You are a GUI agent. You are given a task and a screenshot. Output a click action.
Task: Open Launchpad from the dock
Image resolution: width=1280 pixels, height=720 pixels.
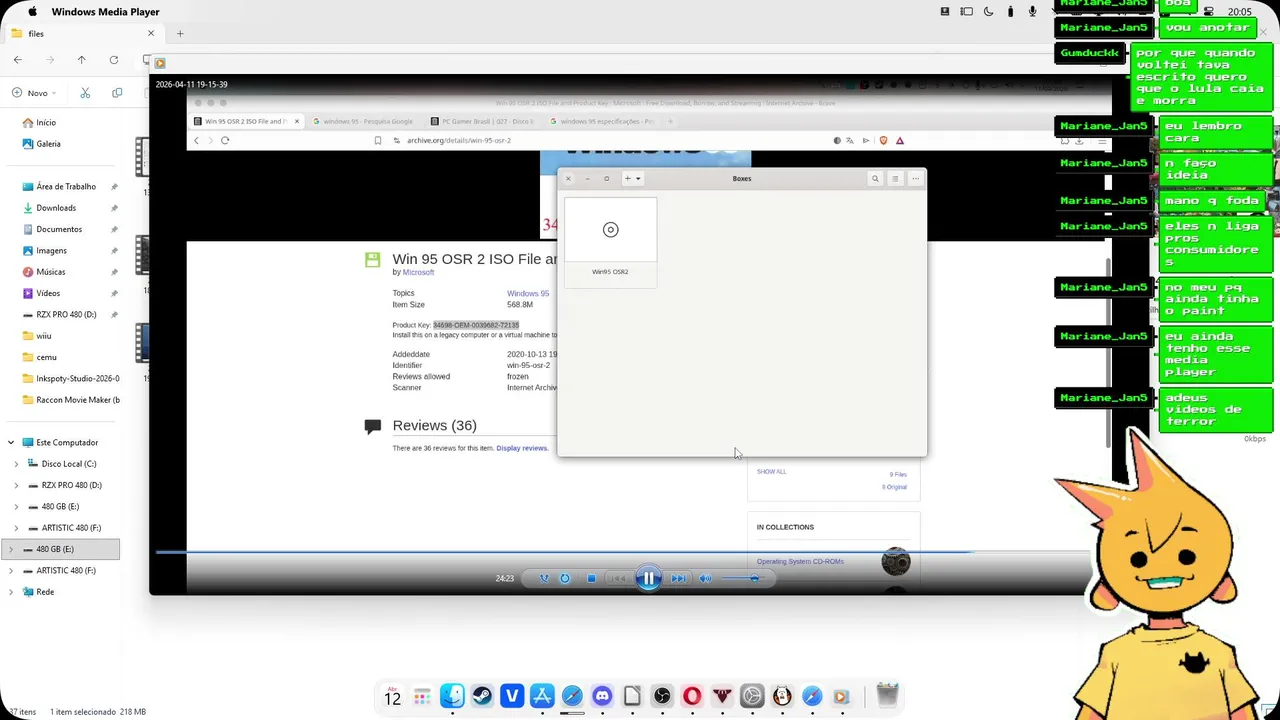click(x=423, y=696)
